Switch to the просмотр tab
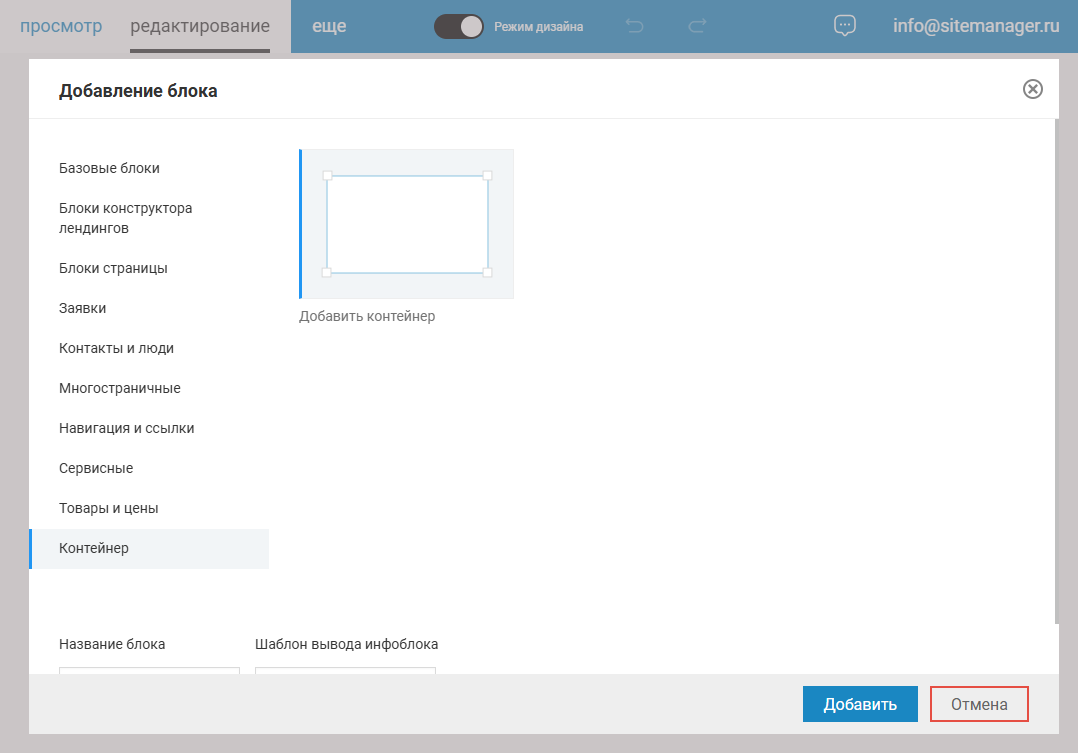The image size is (1078, 753). (x=61, y=26)
